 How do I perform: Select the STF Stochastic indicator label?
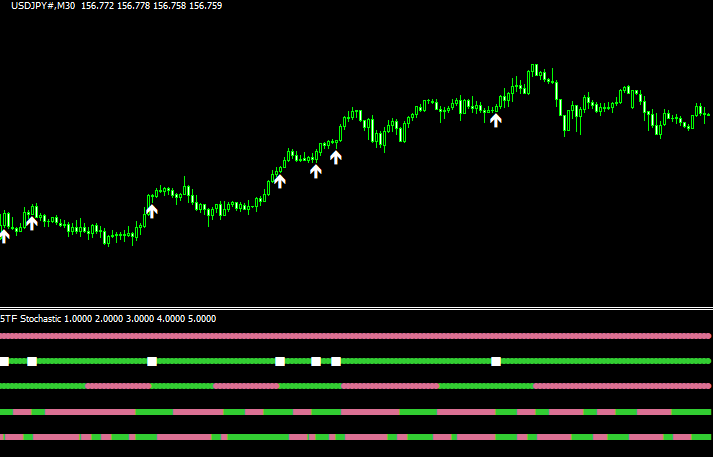tap(30, 319)
